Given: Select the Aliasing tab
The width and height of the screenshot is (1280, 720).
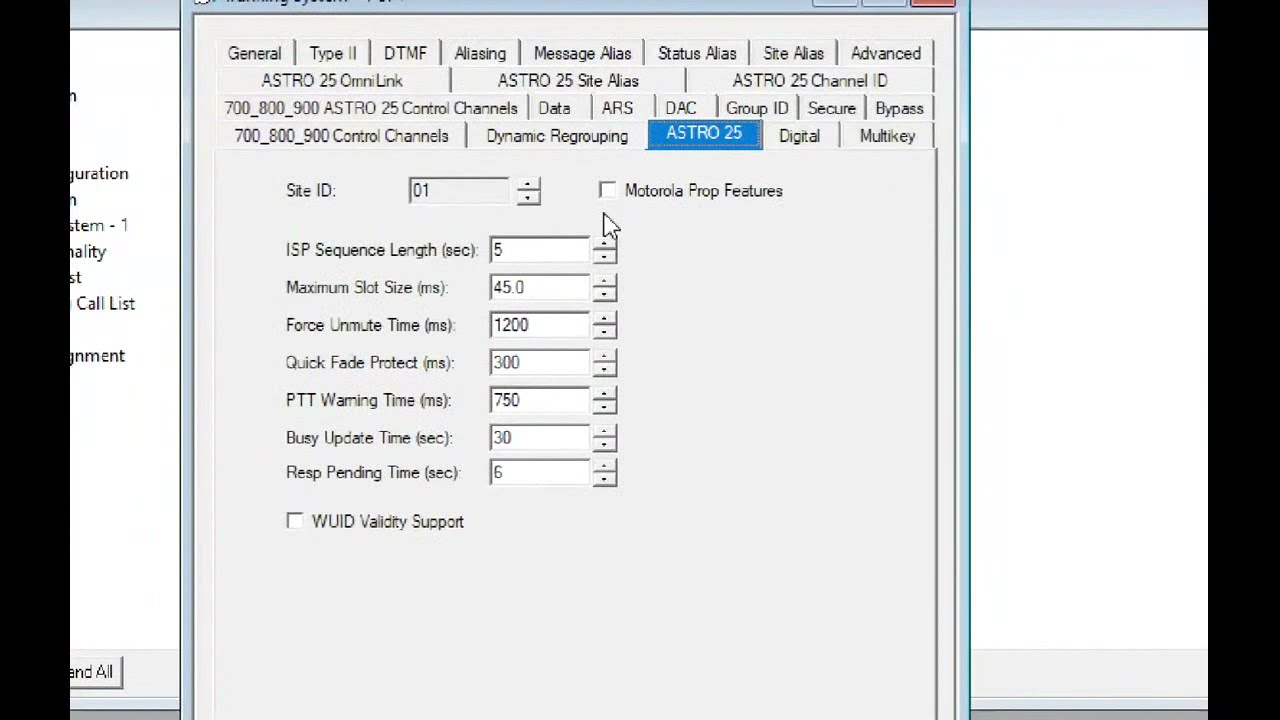Looking at the screenshot, I should [x=480, y=53].
